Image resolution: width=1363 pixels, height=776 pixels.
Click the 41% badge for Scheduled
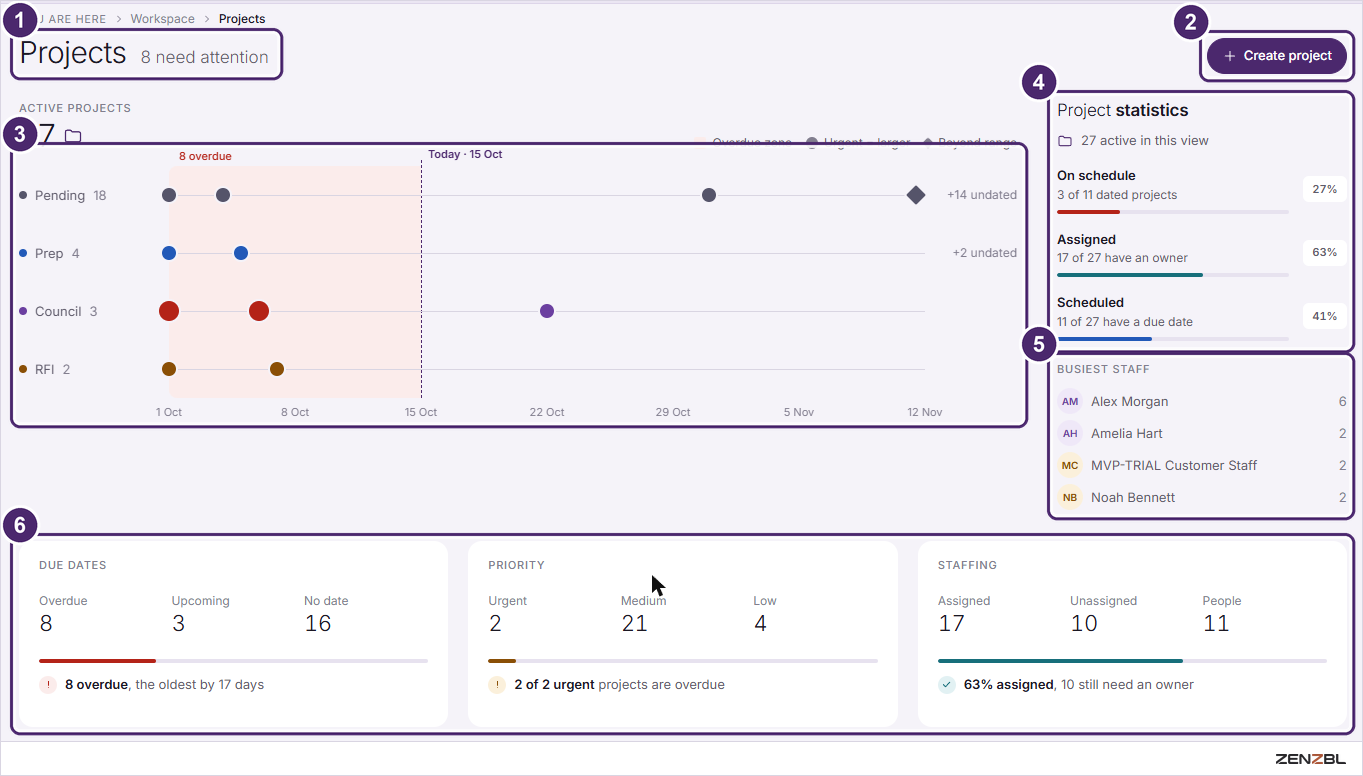[x=1324, y=316]
